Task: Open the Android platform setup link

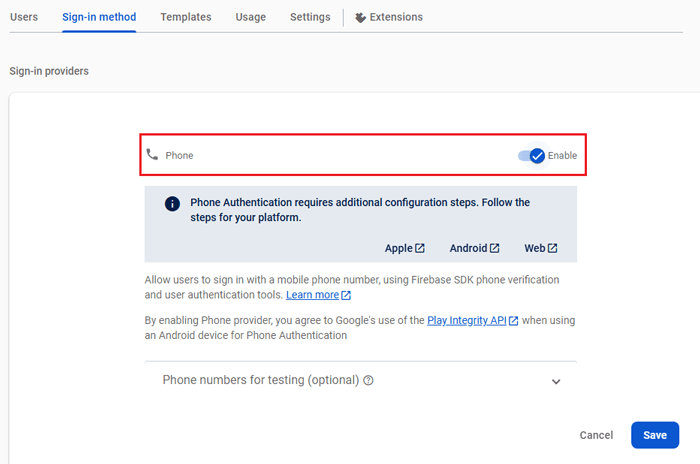Action: [x=474, y=248]
